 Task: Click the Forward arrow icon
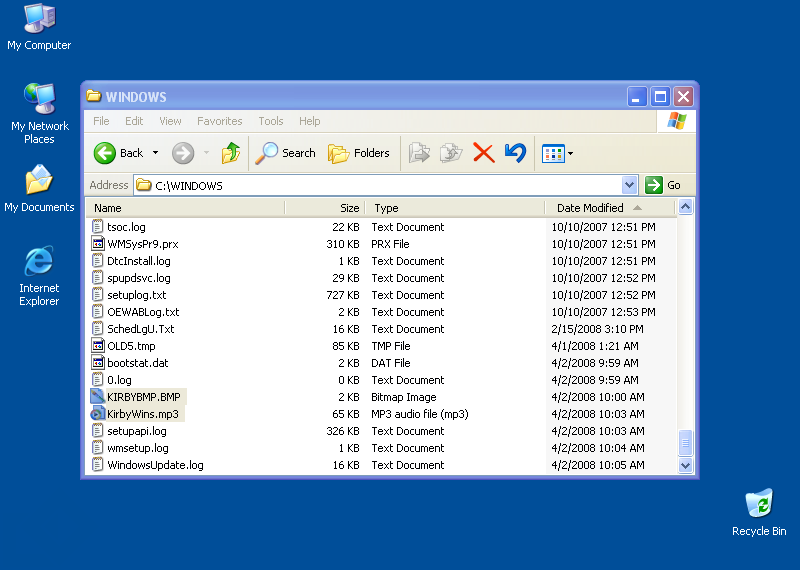(x=183, y=153)
